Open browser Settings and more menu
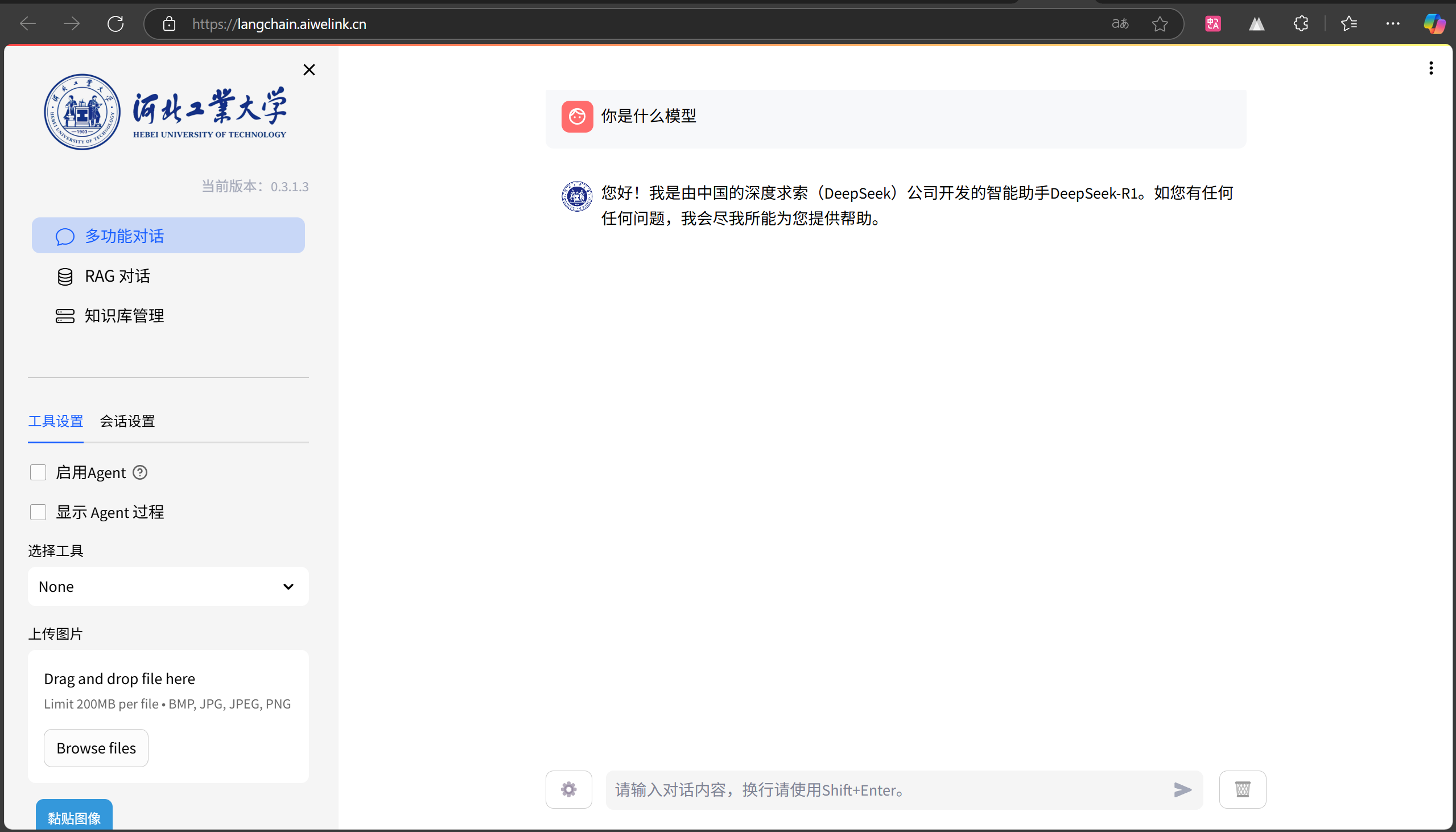The height and width of the screenshot is (832, 1456). (x=1393, y=23)
